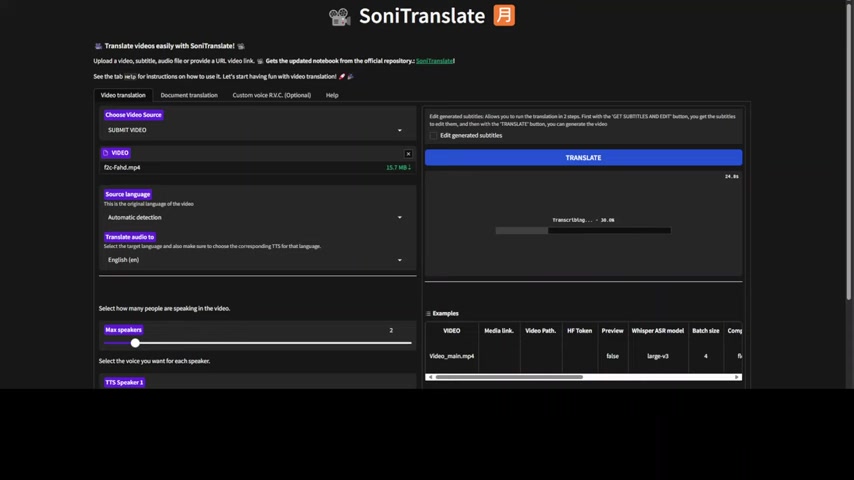Viewport: 854px width, 480px height.
Task: Click the 24.0s elapsed time readout
Action: point(731,177)
